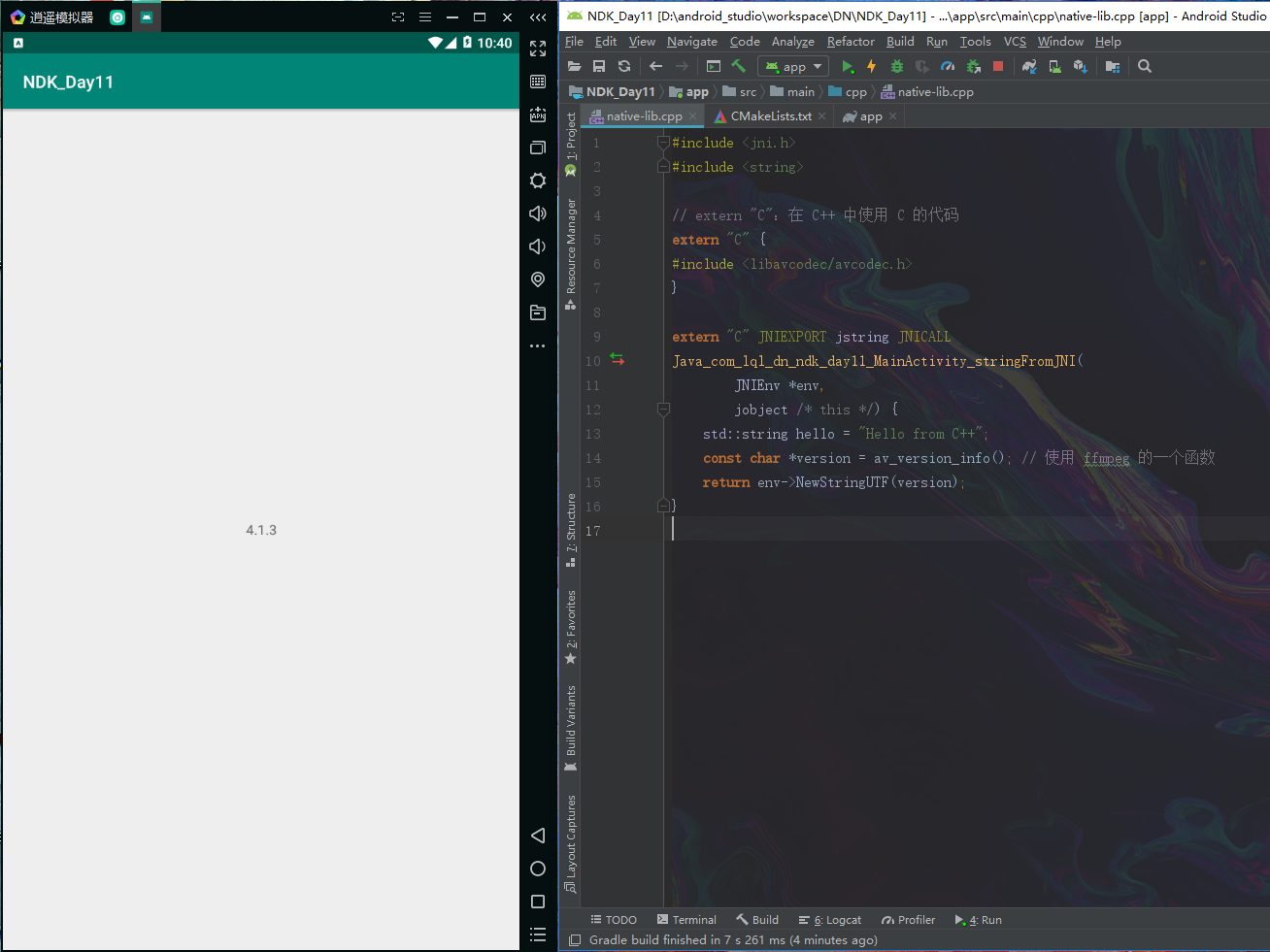Image resolution: width=1270 pixels, height=952 pixels.
Task: Open more emulator options three-dot icon
Action: click(538, 345)
